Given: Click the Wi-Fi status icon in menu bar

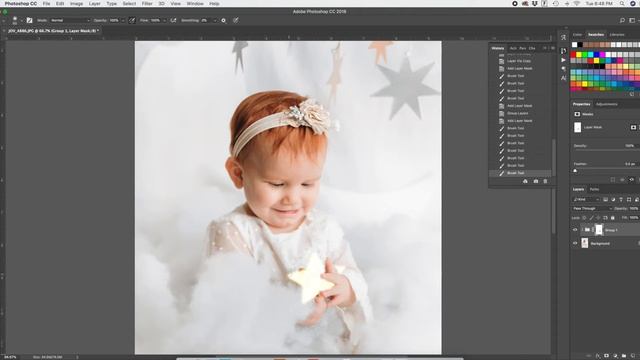Looking at the screenshot, I should [x=577, y=4].
